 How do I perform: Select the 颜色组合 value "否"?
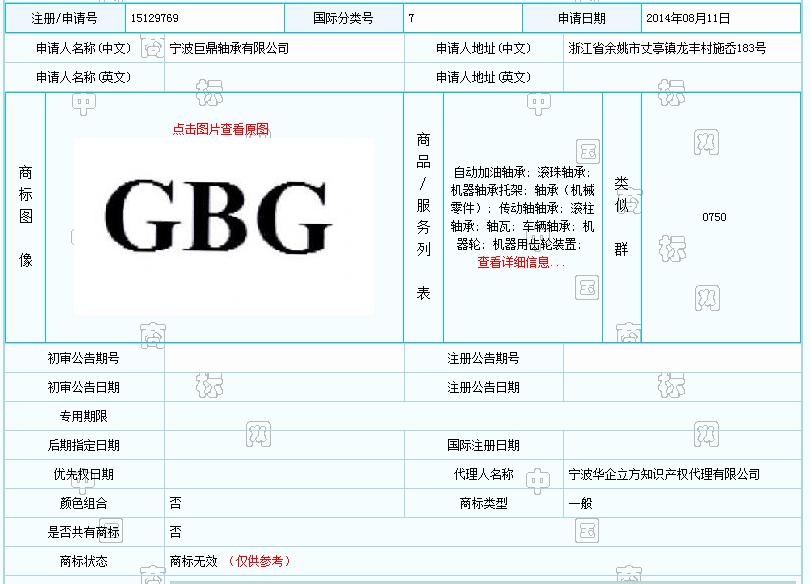[x=176, y=503]
